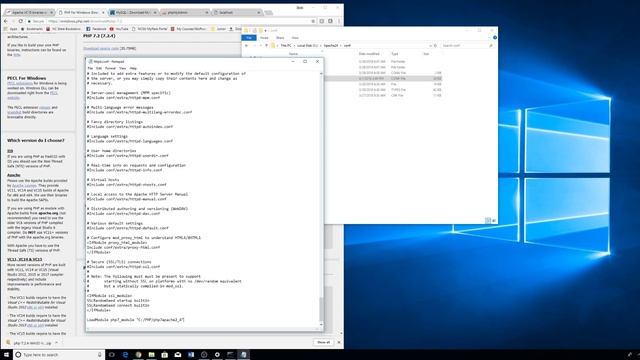Select the highlighted CONF file row in Explorer
The width and height of the screenshot is (640, 360).
pos(383,78)
